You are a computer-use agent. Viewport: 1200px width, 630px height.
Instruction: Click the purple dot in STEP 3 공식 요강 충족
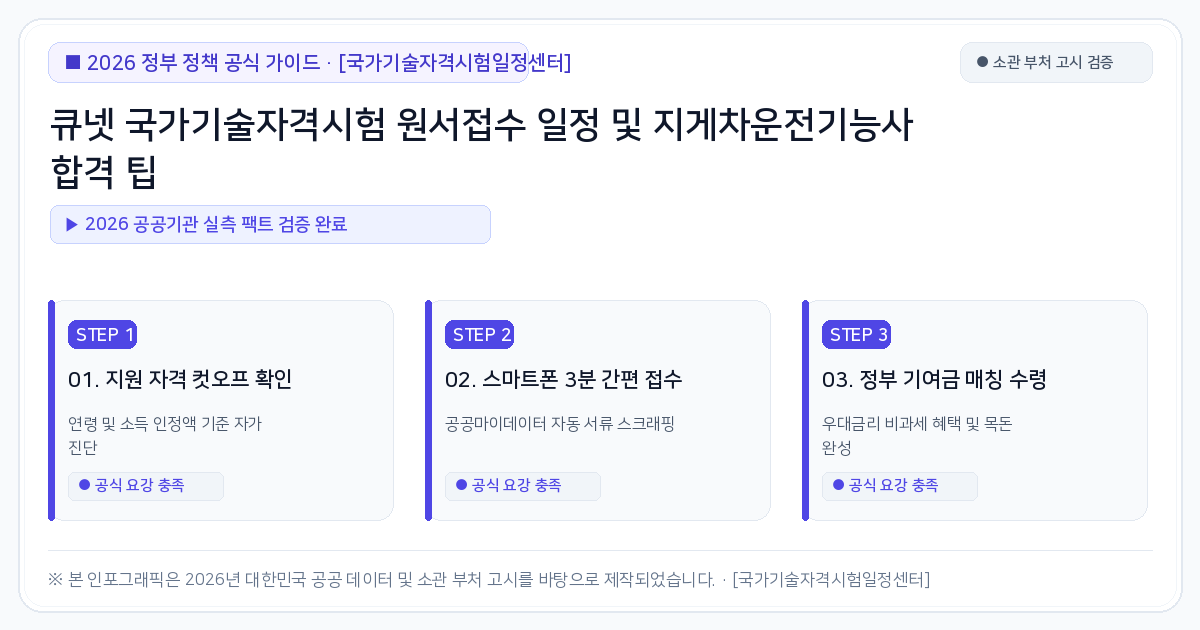(x=839, y=485)
